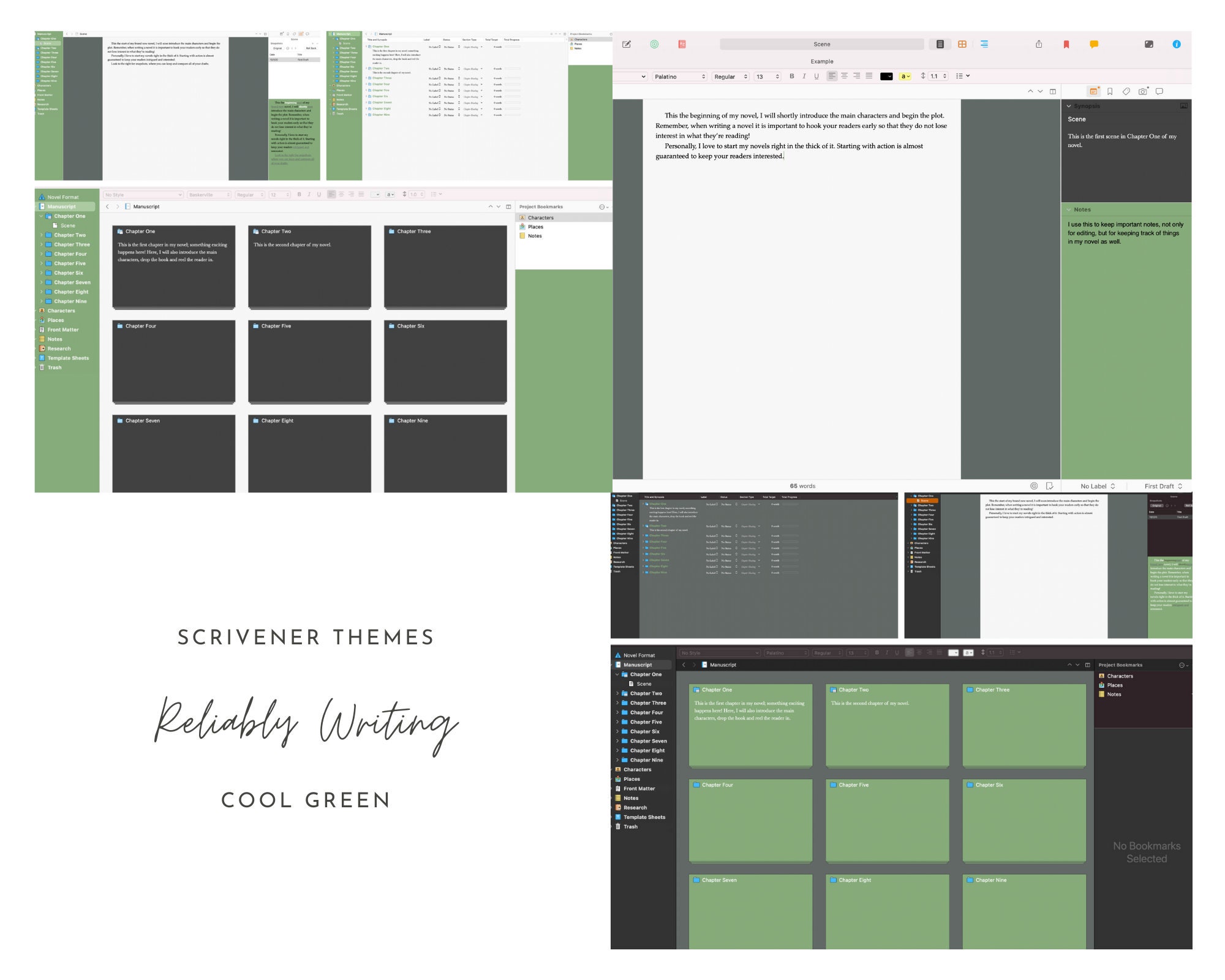
Task: Open green Project Targets icon
Action: tap(654, 44)
